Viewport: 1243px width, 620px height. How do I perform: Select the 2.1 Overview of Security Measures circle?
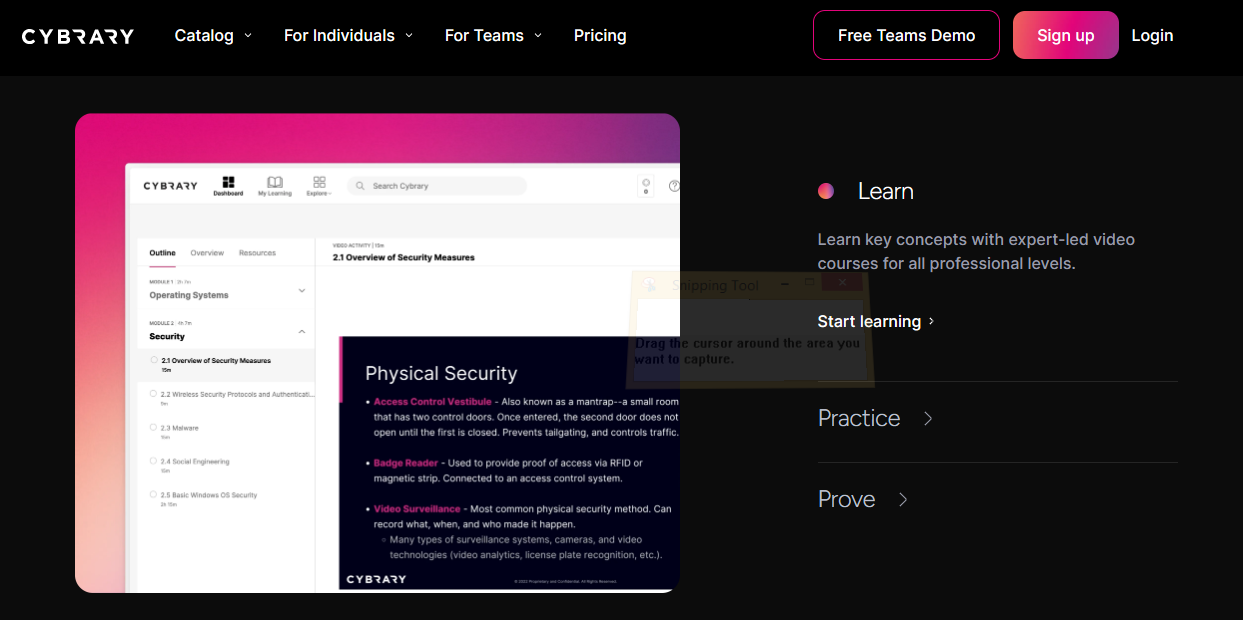(154, 360)
